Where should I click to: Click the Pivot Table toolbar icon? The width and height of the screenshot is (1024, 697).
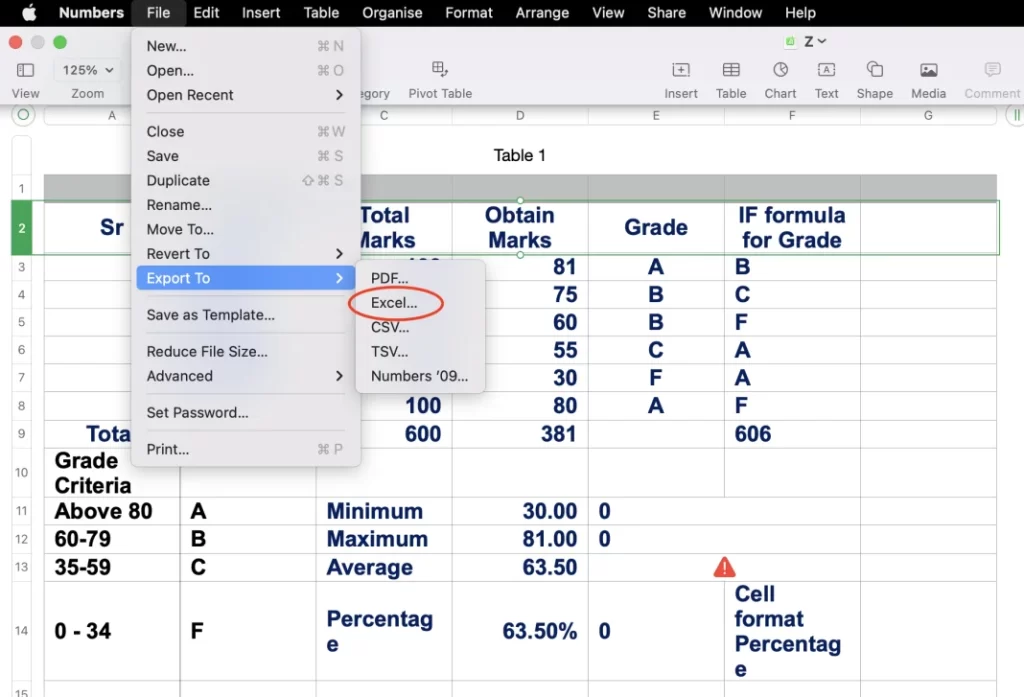440,69
